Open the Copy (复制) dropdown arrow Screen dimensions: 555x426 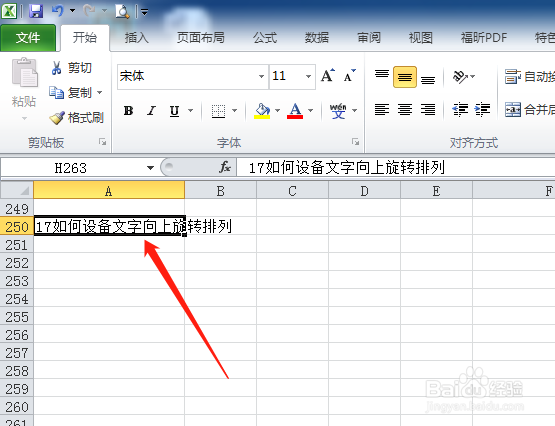click(99, 93)
